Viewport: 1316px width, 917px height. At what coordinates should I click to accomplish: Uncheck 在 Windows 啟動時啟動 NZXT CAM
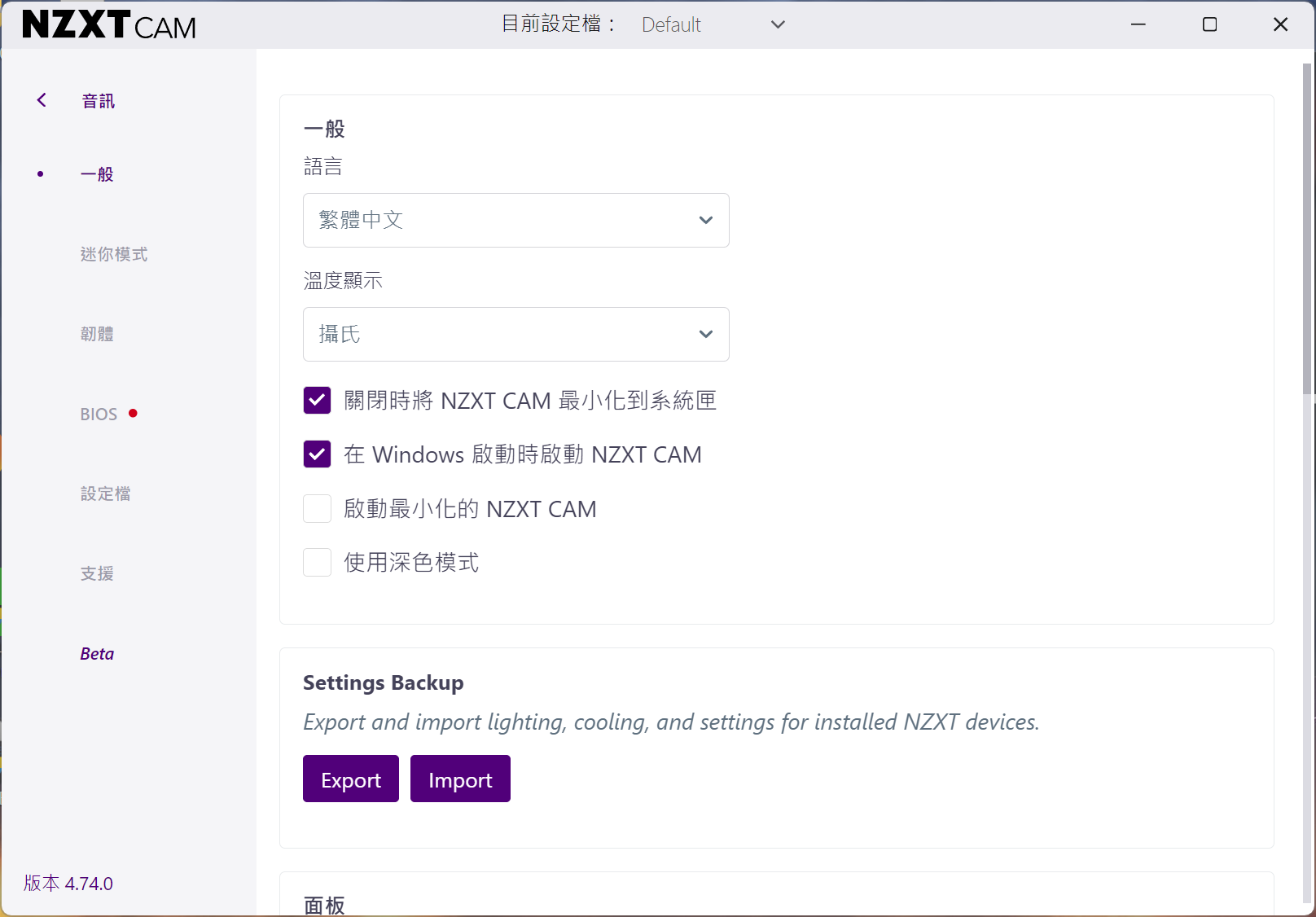coord(317,454)
